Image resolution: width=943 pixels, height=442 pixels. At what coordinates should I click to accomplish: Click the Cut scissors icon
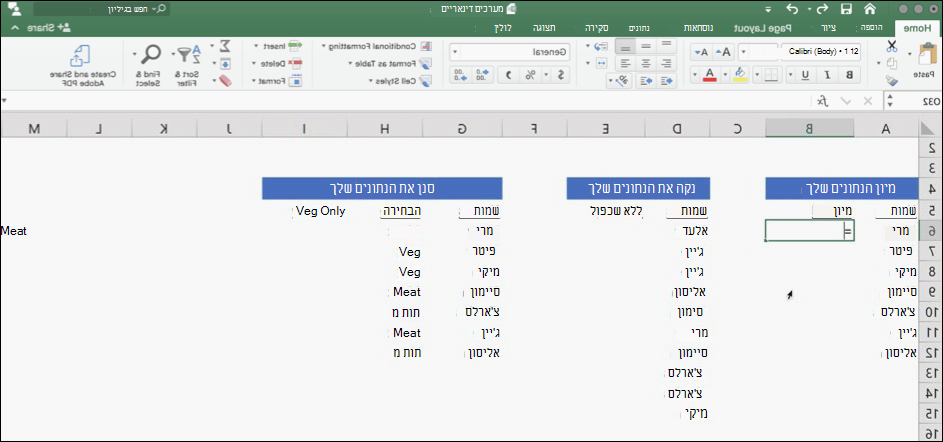891,47
